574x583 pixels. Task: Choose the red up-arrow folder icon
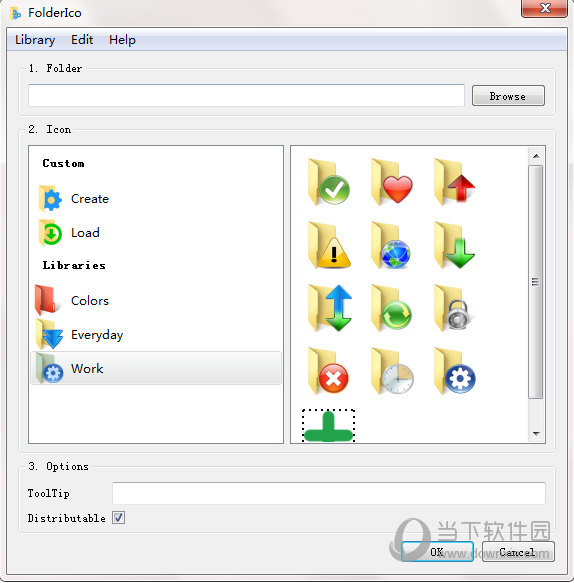tap(455, 182)
